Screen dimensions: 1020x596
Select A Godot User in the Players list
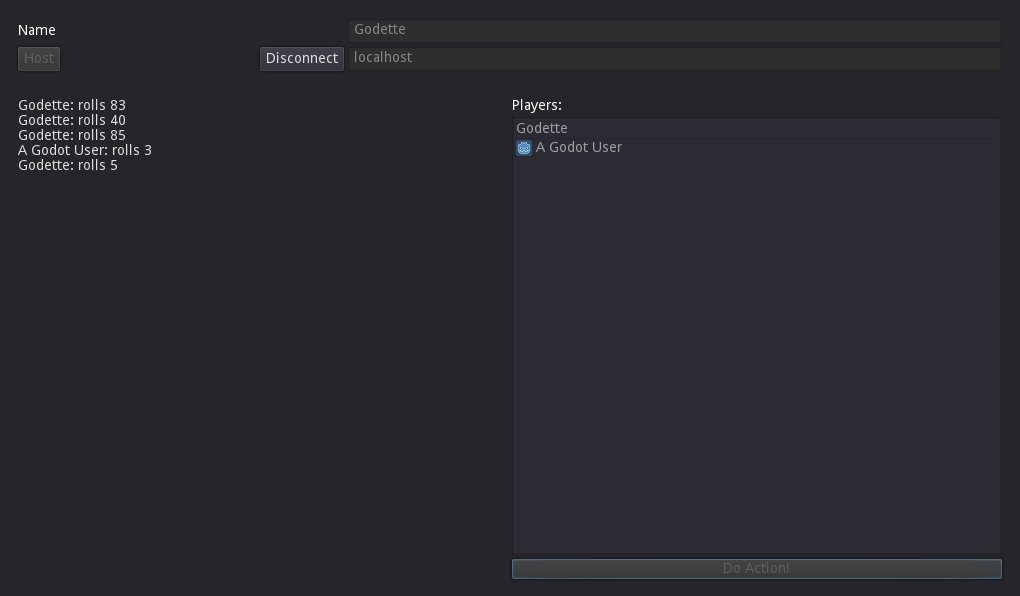coord(579,147)
